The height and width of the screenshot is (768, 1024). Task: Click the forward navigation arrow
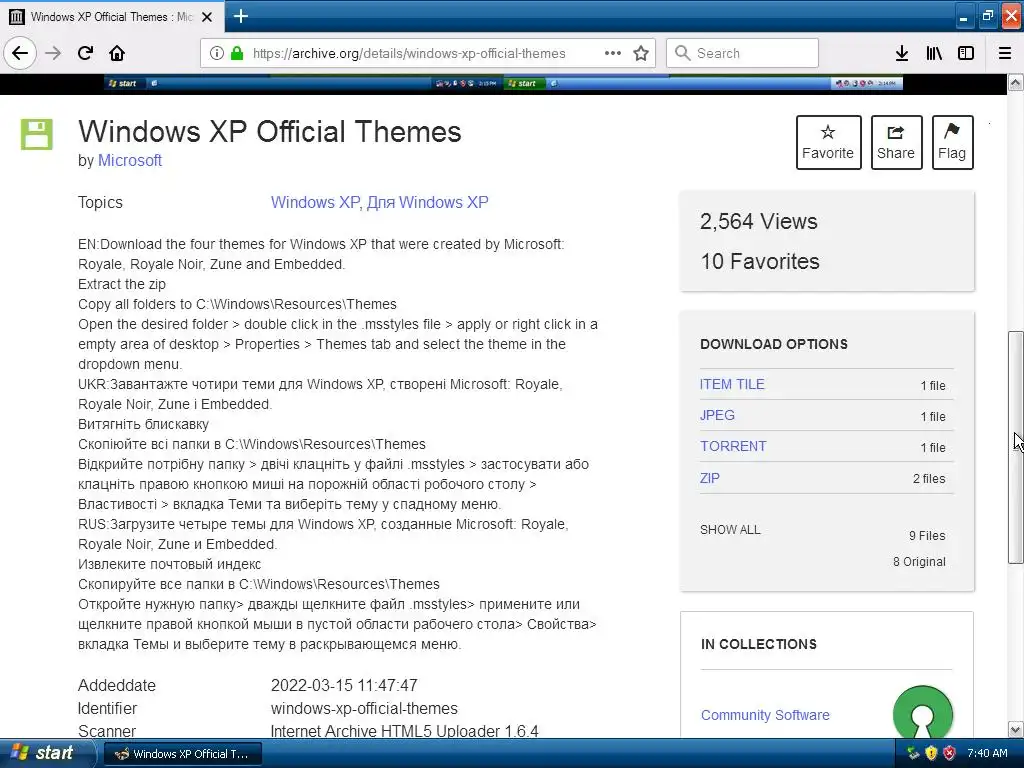(x=54, y=53)
